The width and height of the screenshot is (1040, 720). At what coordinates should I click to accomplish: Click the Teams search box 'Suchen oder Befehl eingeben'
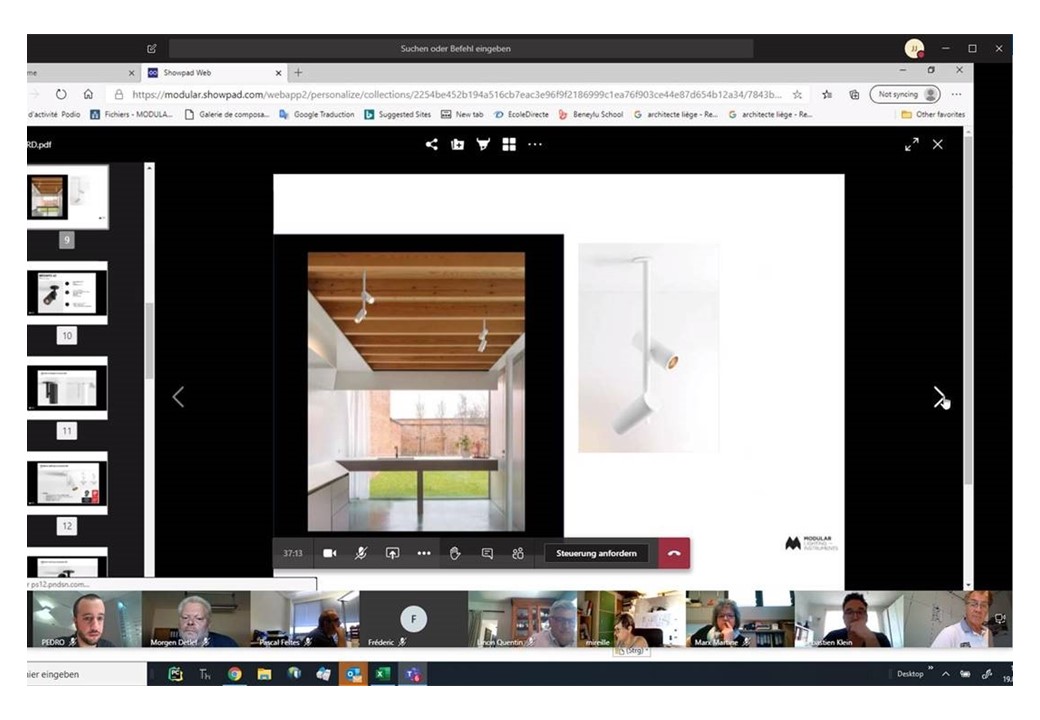point(461,48)
